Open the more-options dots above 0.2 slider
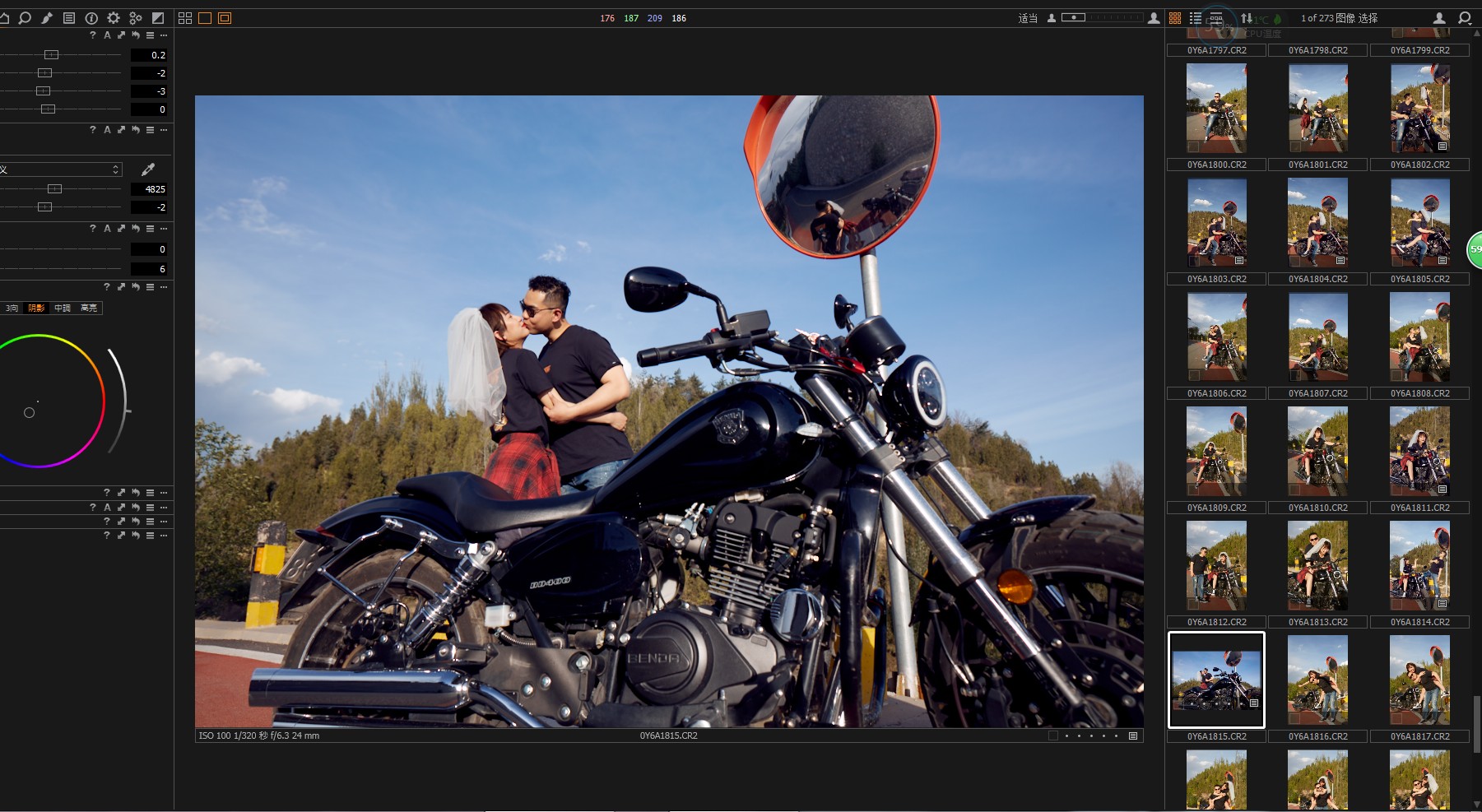Image resolution: width=1482 pixels, height=812 pixels. pos(164,35)
